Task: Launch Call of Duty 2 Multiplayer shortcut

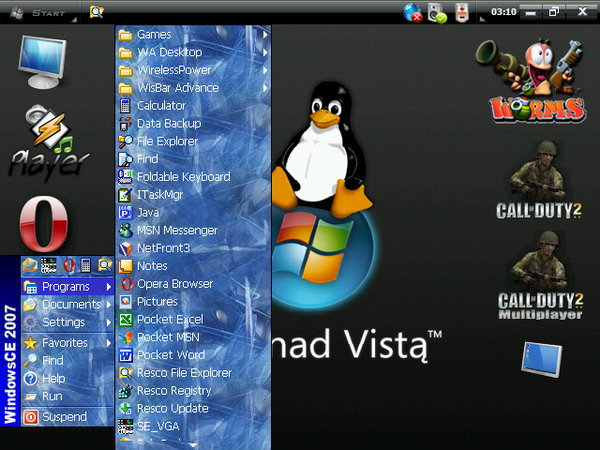Action: tap(540, 276)
